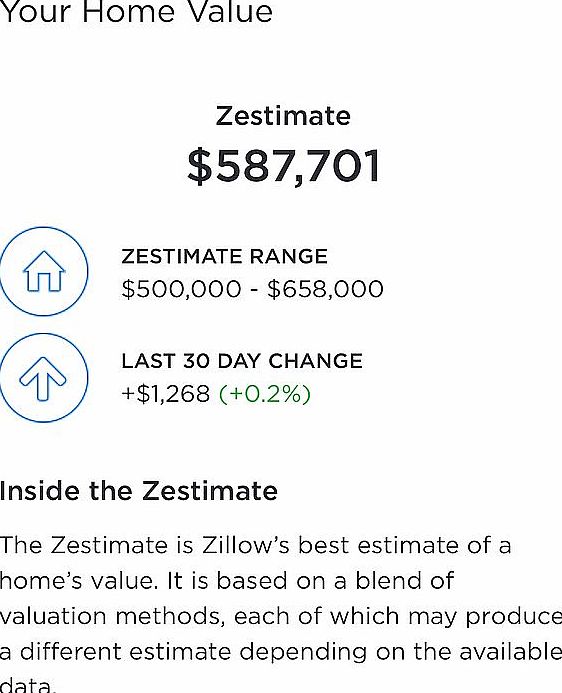The width and height of the screenshot is (562, 693).
Task: Click the word CHANGE in the label
Action: 315,361
